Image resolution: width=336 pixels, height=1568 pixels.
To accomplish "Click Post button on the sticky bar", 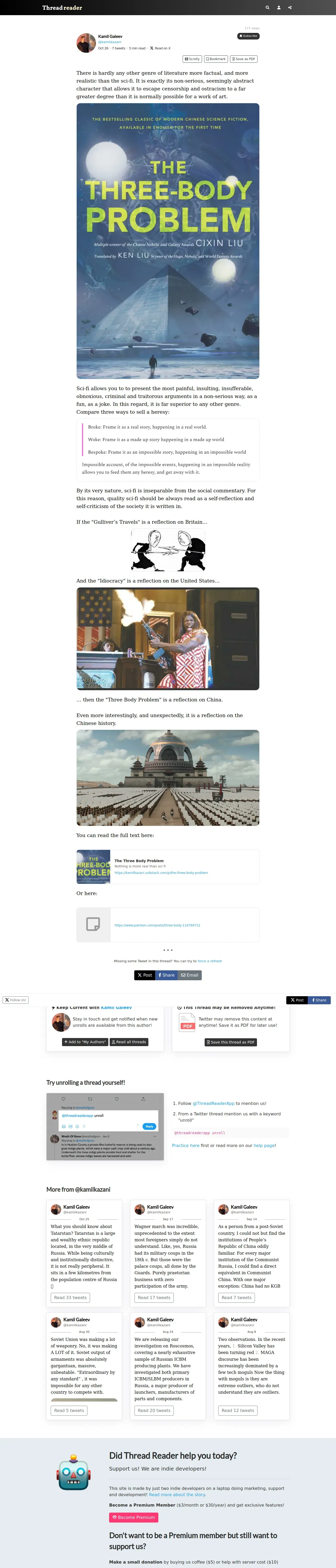I will click(298, 1000).
